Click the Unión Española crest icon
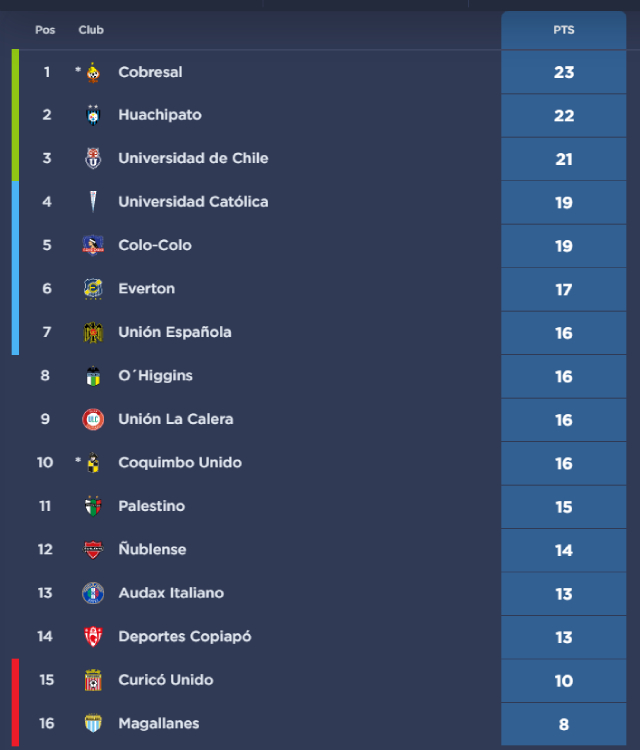This screenshot has height=750, width=640. tap(93, 332)
